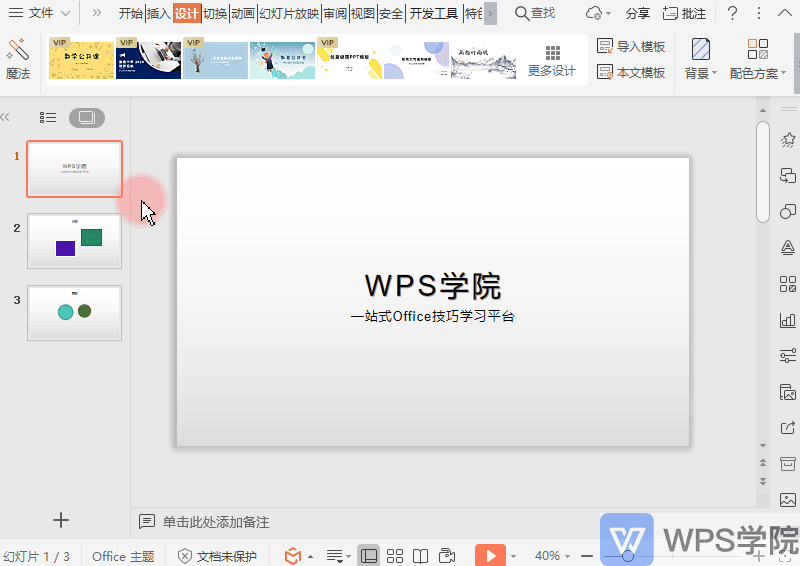Click the 分享 share button

(x=638, y=13)
